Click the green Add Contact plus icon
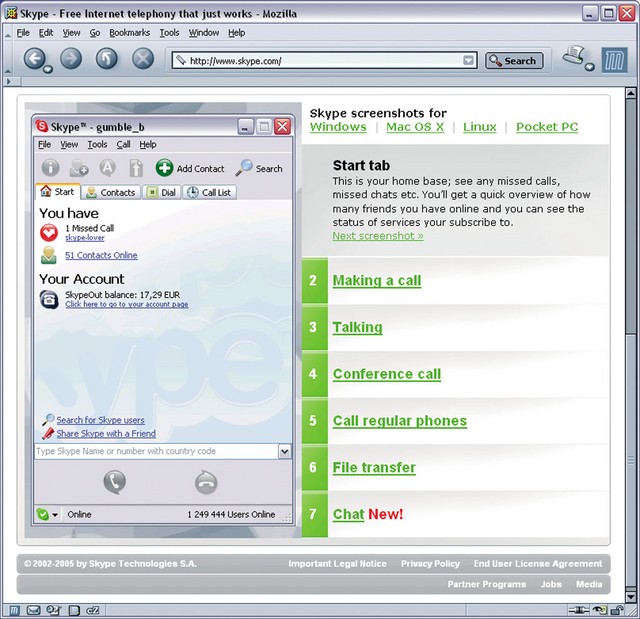The height and width of the screenshot is (619, 640). (x=164, y=168)
